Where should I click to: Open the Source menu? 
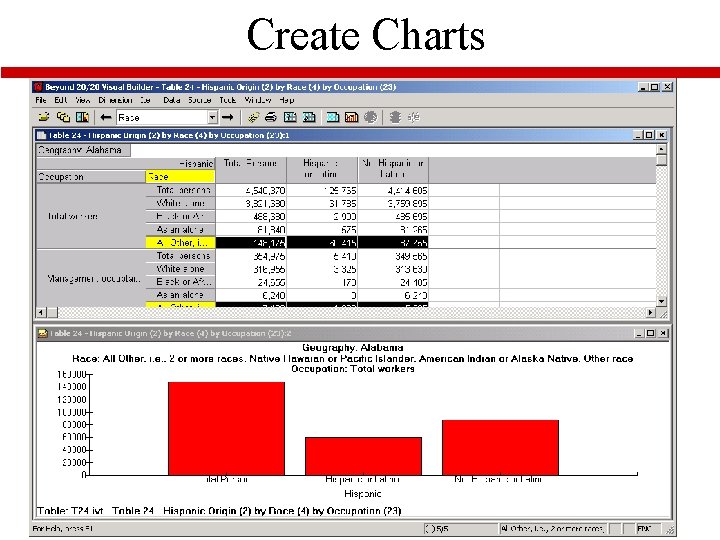(199, 100)
